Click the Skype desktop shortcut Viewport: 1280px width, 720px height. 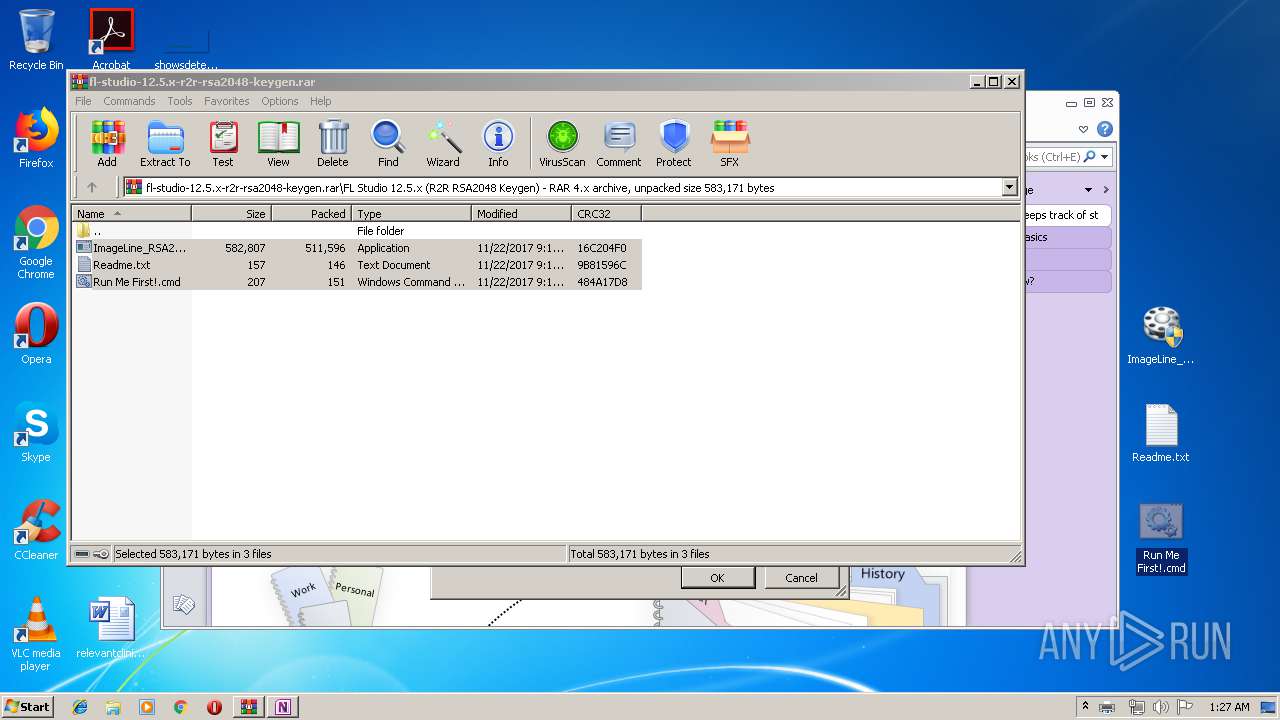click(36, 432)
